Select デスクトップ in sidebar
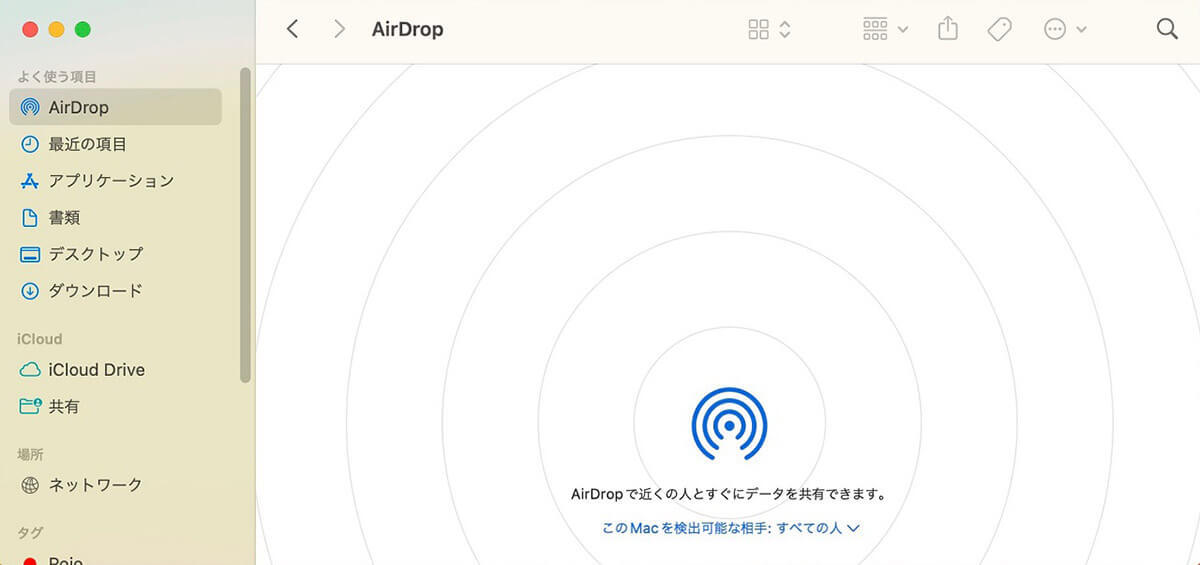The width and height of the screenshot is (1200, 565). pos(115,254)
